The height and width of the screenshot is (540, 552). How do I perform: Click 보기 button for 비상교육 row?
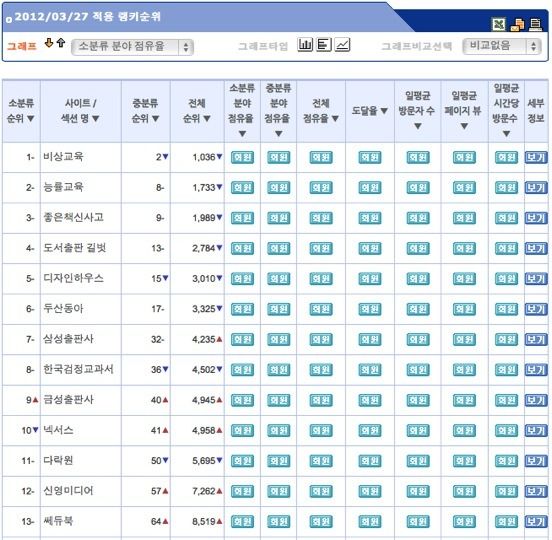[x=536, y=157]
